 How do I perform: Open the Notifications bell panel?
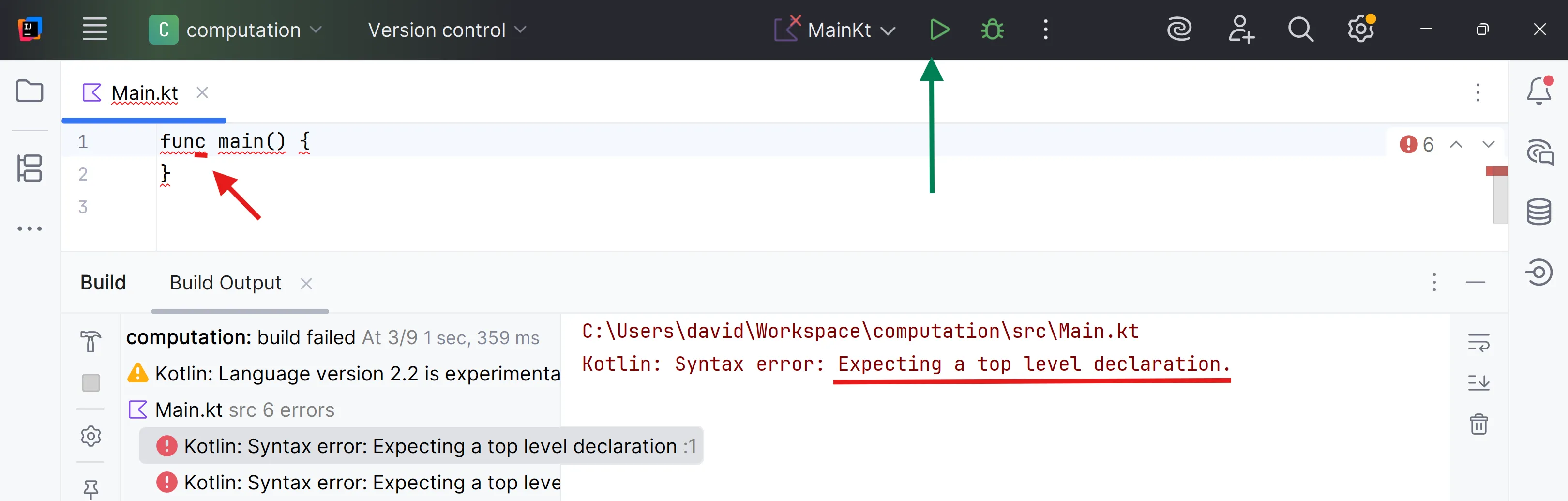pyautogui.click(x=1538, y=91)
